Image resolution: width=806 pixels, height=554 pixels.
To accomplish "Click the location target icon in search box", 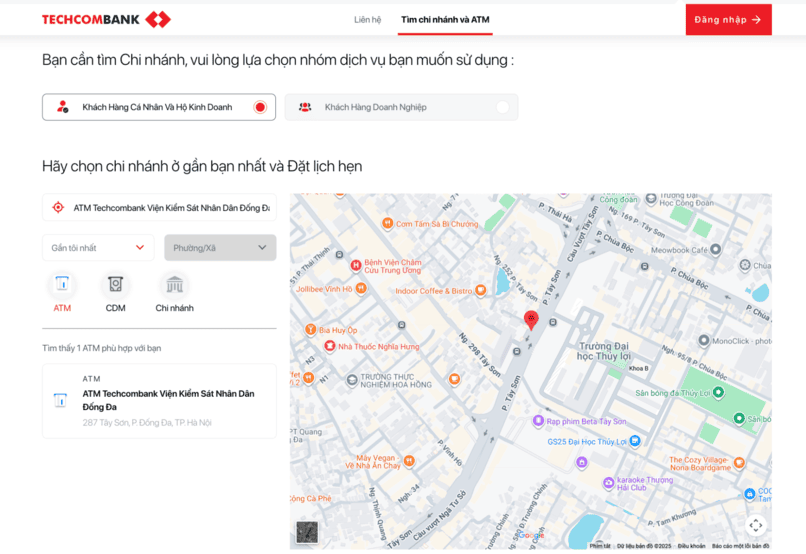I will pos(58,208).
